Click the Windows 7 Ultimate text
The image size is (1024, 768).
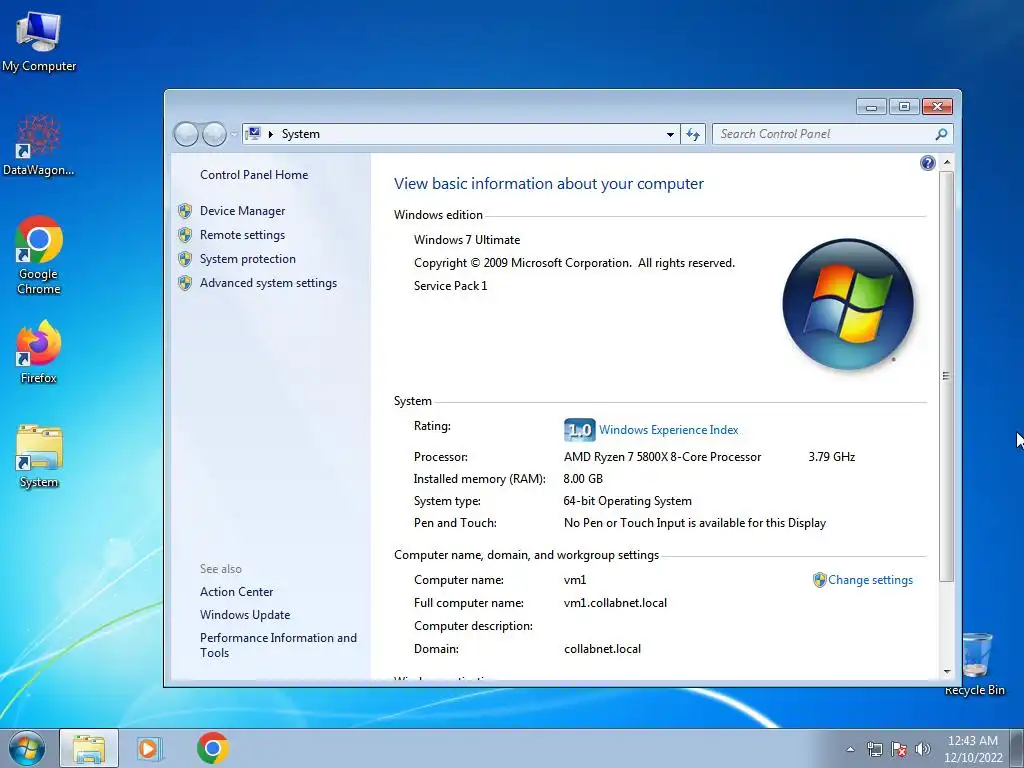click(x=467, y=240)
